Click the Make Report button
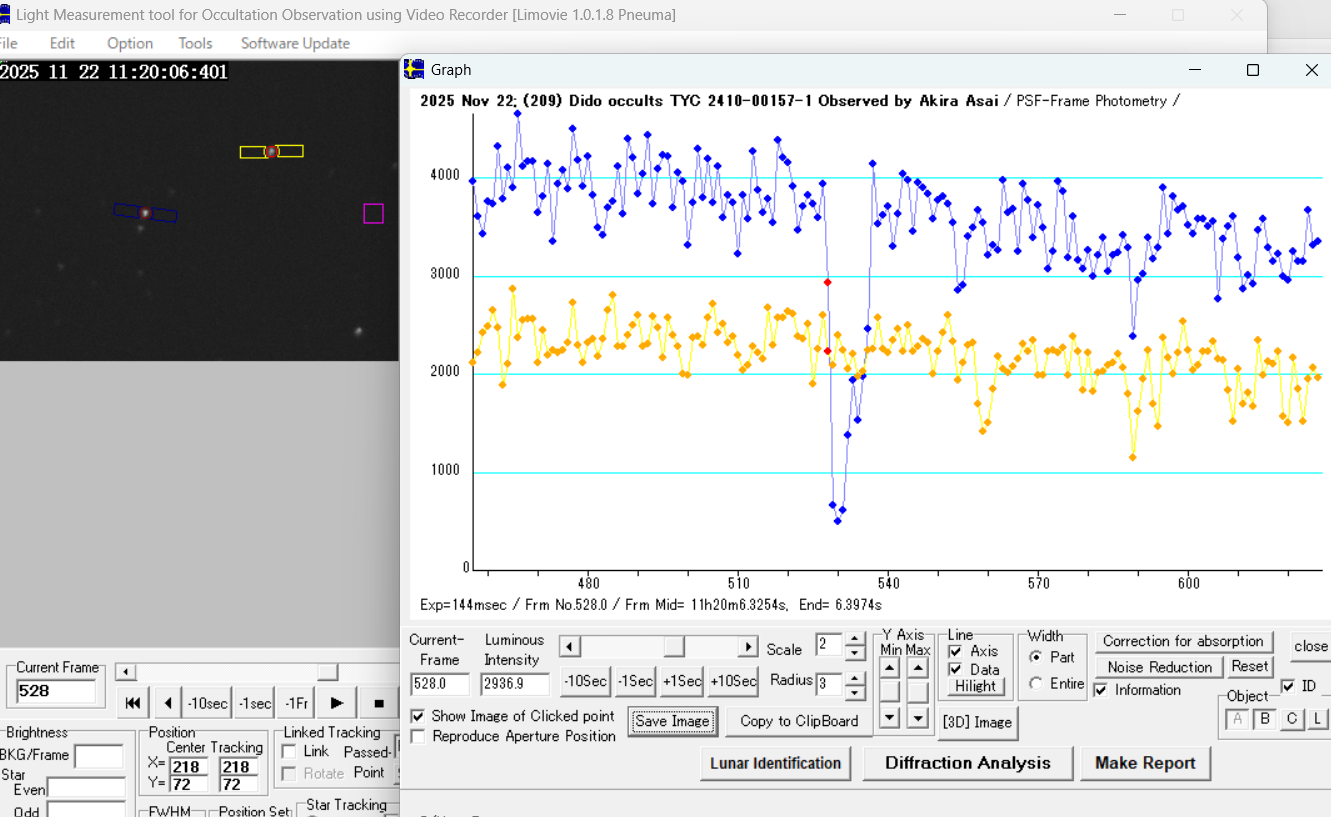 pos(1145,763)
